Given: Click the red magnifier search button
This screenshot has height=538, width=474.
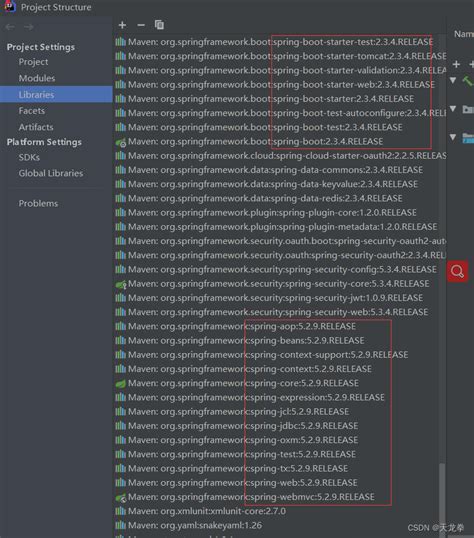Looking at the screenshot, I should click(x=457, y=271).
